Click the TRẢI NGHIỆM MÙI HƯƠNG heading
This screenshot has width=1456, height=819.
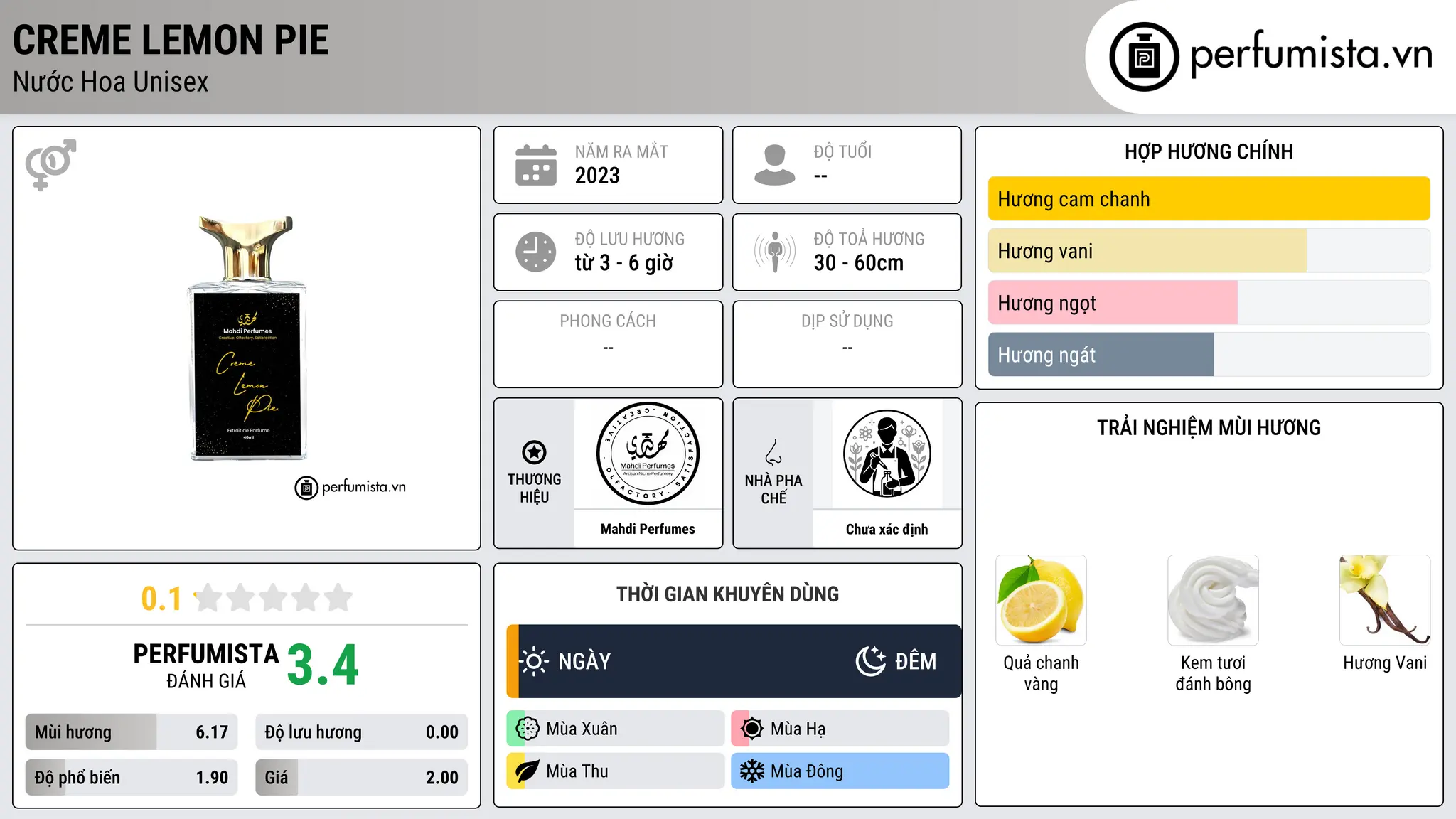click(x=1209, y=428)
